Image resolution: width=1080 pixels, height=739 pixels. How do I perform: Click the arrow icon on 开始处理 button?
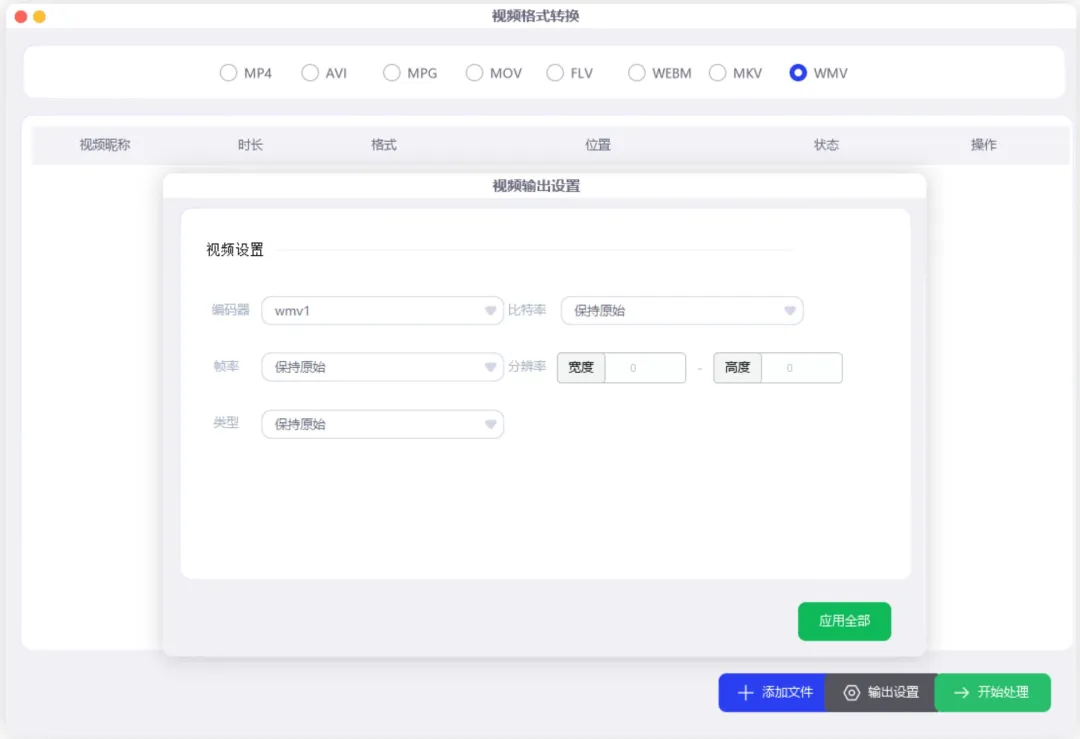click(961, 692)
